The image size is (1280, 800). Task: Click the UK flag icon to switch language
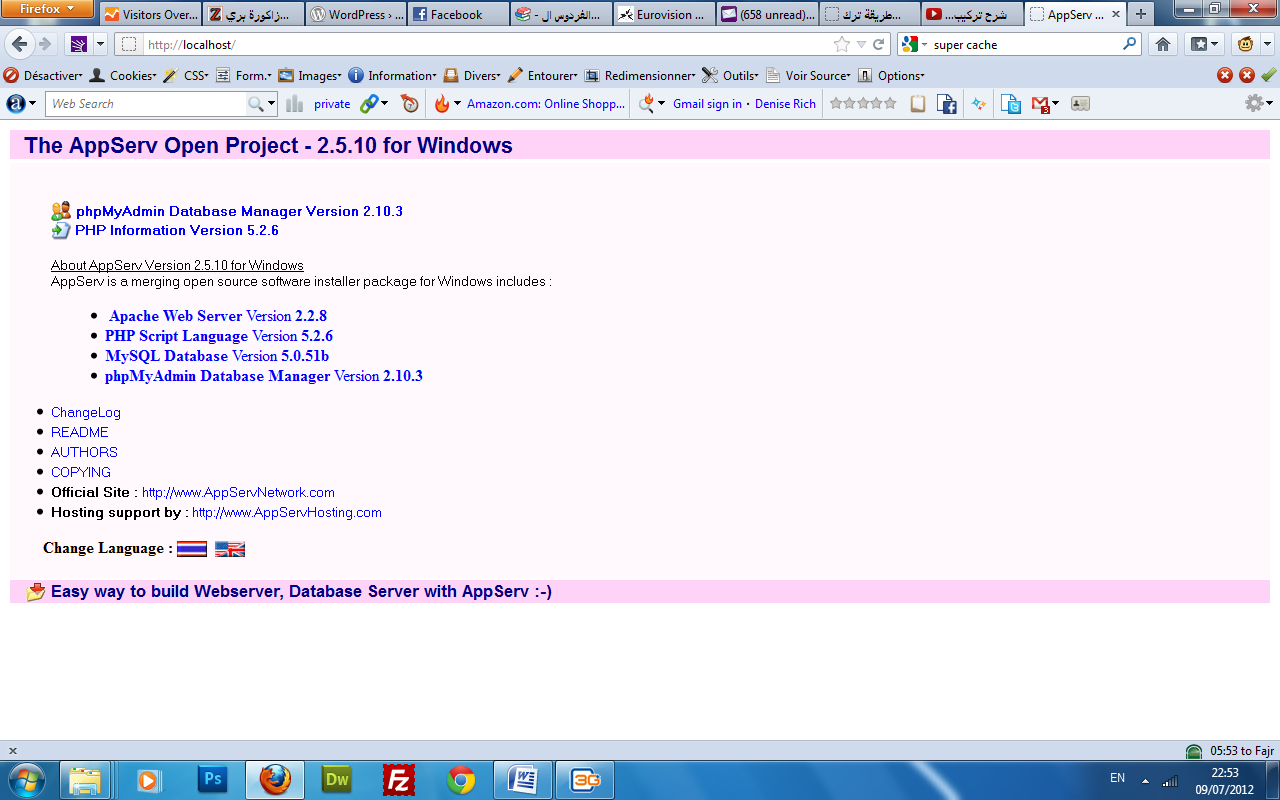(229, 548)
